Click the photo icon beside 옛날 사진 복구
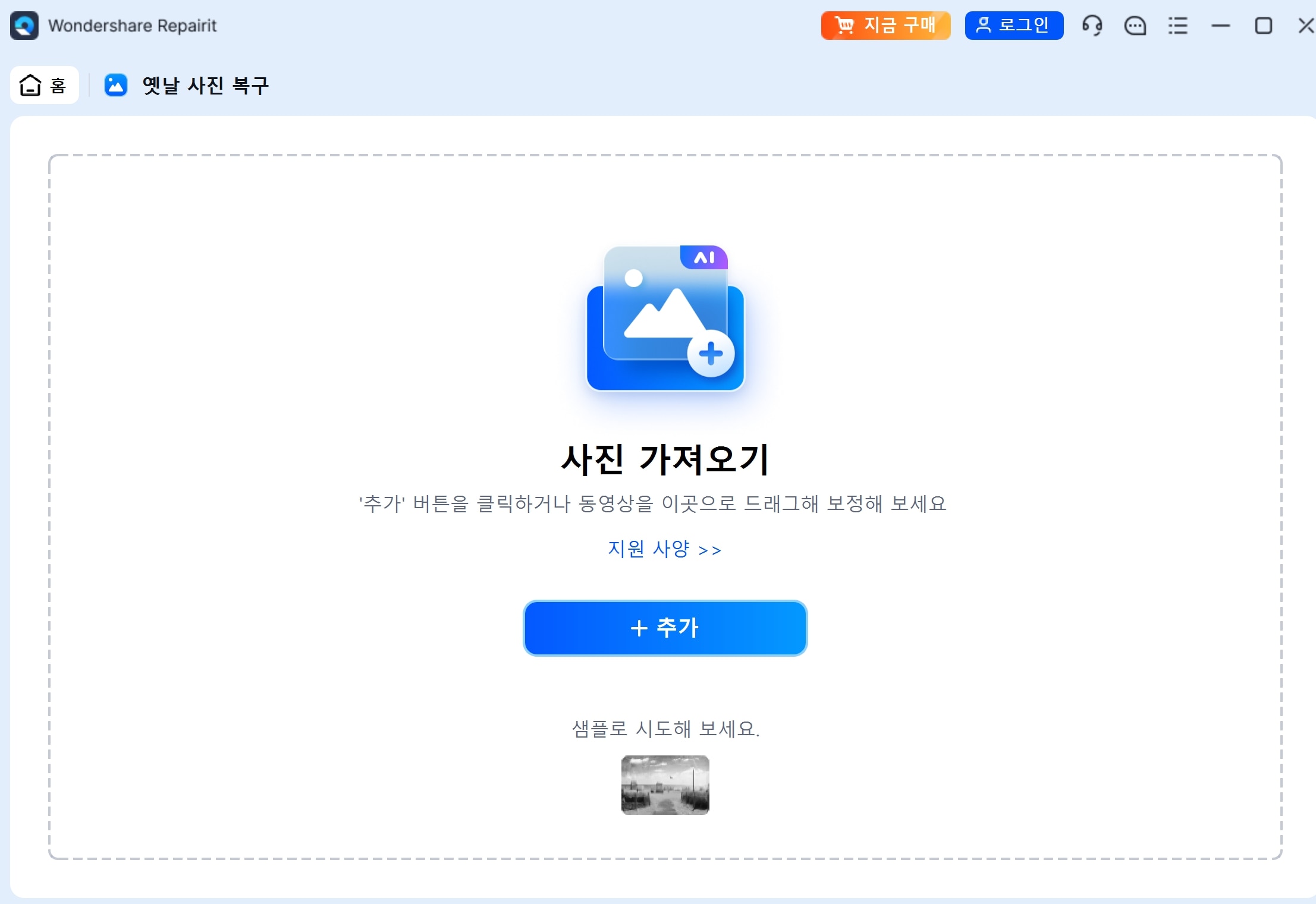This screenshot has height=904, width=1316. (115, 84)
